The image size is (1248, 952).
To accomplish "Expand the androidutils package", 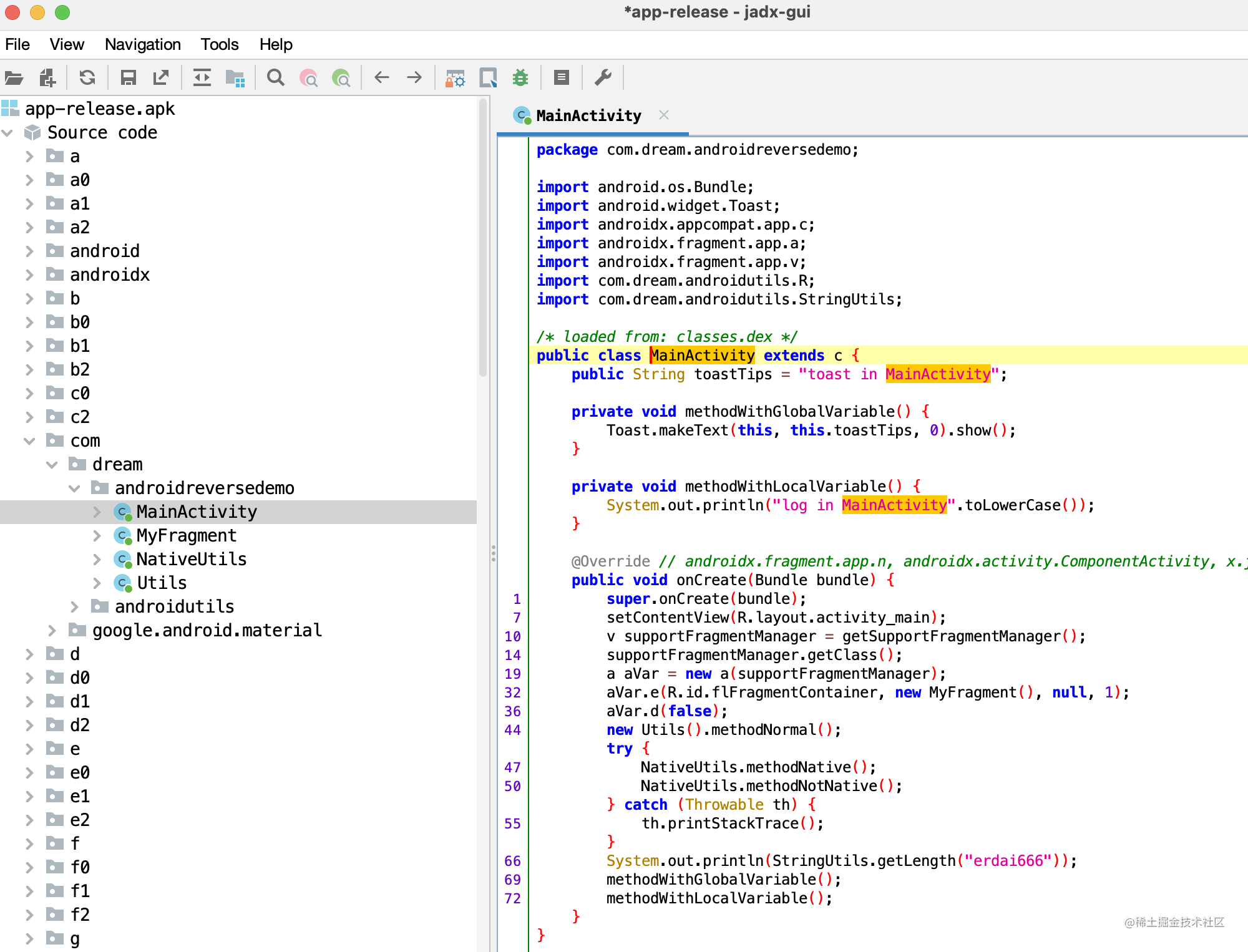I will pos(74,607).
